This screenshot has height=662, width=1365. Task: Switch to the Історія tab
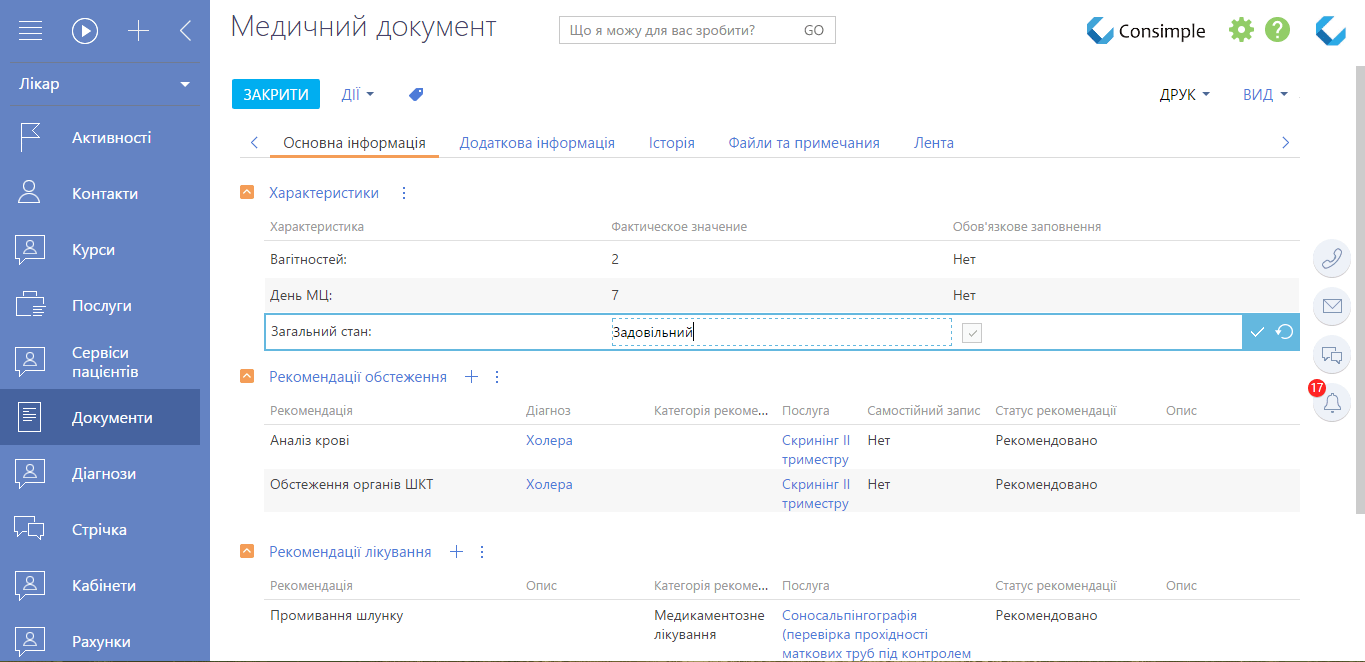tap(672, 143)
